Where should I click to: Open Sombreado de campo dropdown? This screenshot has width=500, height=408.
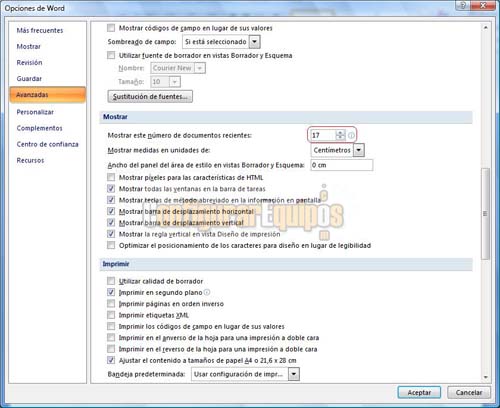tap(255, 42)
